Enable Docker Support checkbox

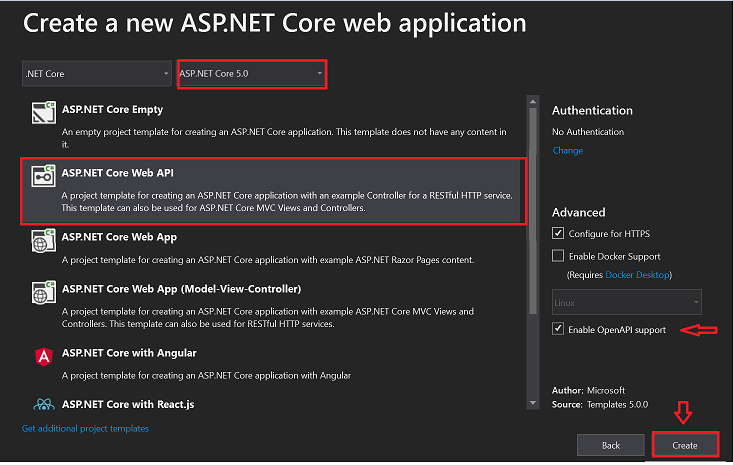(558, 256)
